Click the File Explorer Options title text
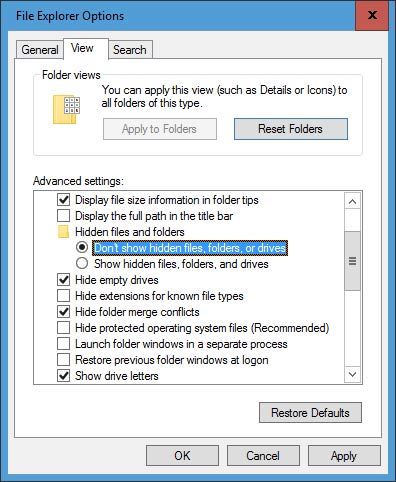The width and height of the screenshot is (396, 482). pyautogui.click(x=70, y=16)
